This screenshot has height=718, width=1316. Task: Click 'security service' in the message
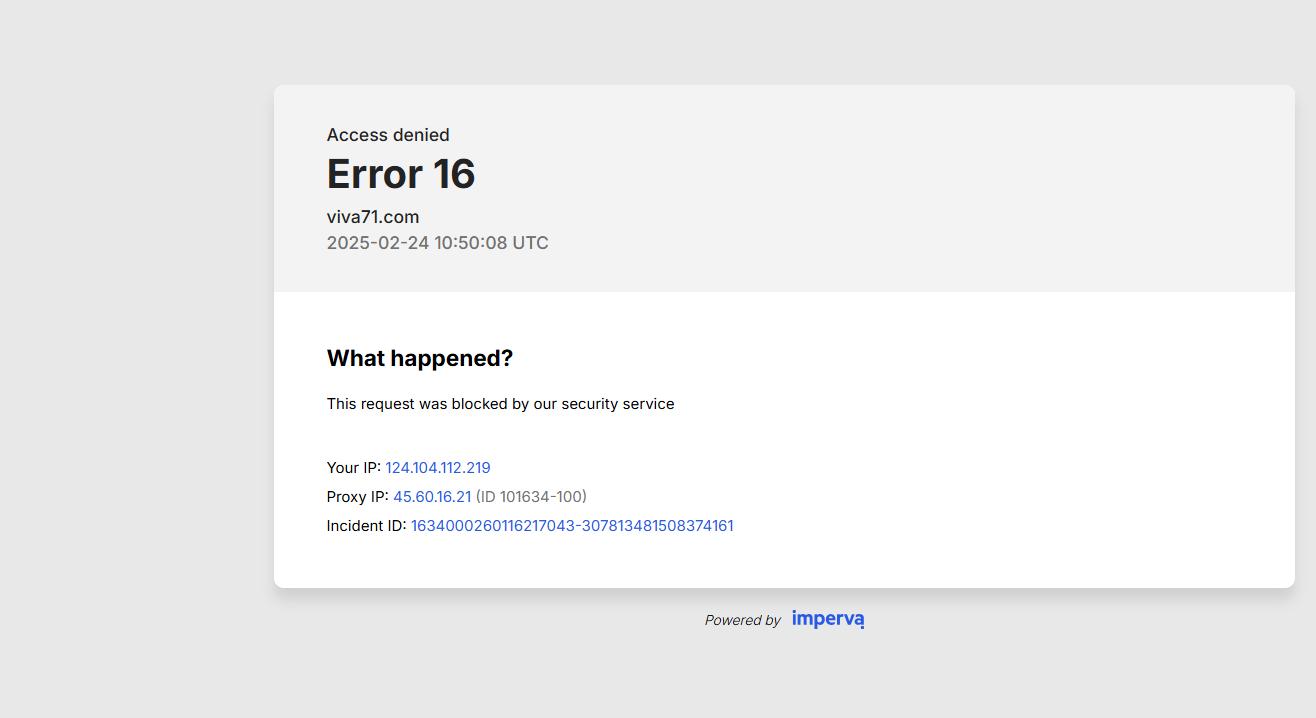point(617,404)
